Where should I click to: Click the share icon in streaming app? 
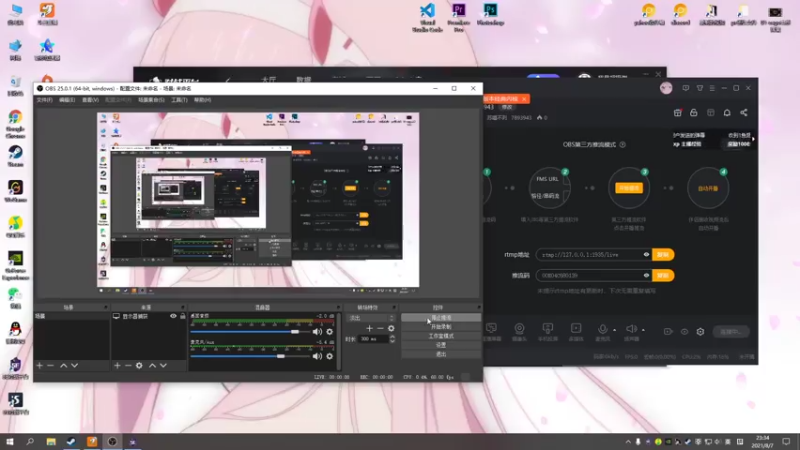(x=744, y=113)
